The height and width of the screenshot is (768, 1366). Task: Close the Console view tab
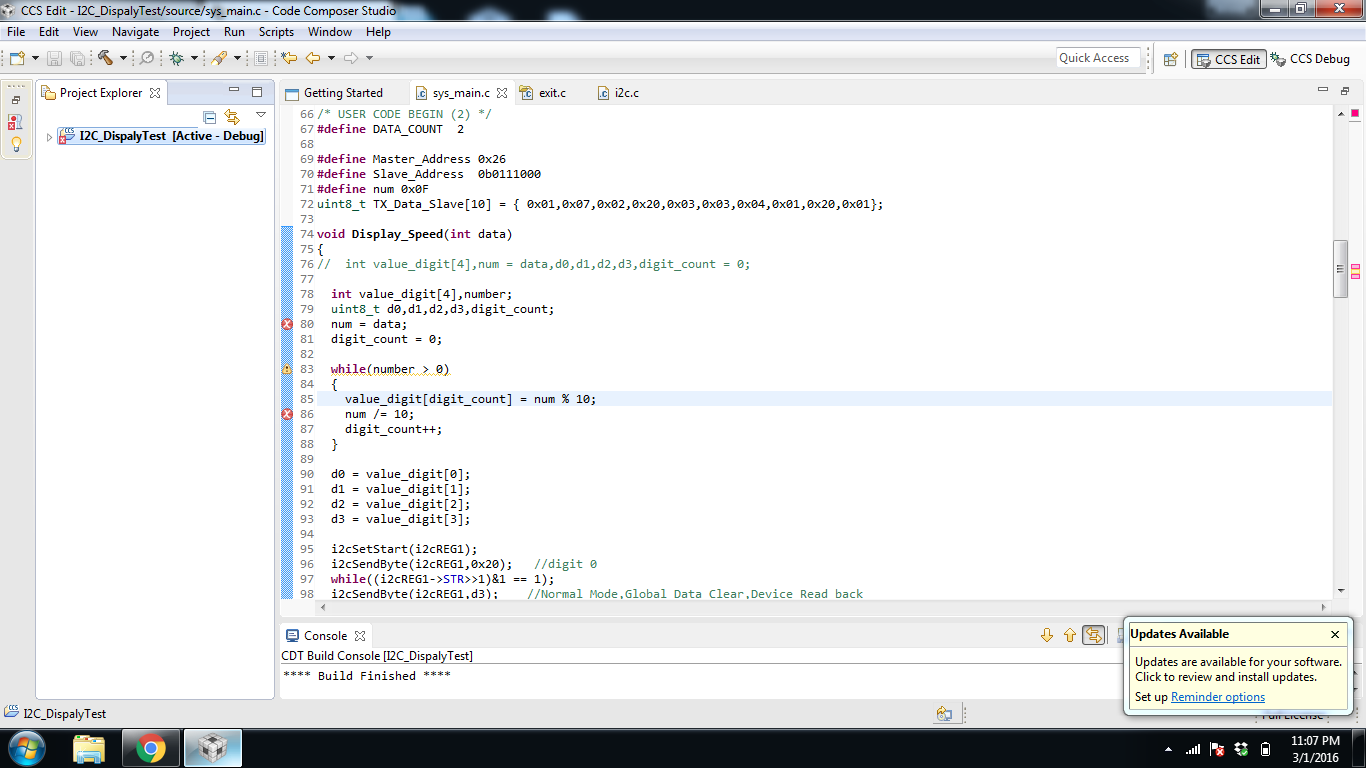360,636
